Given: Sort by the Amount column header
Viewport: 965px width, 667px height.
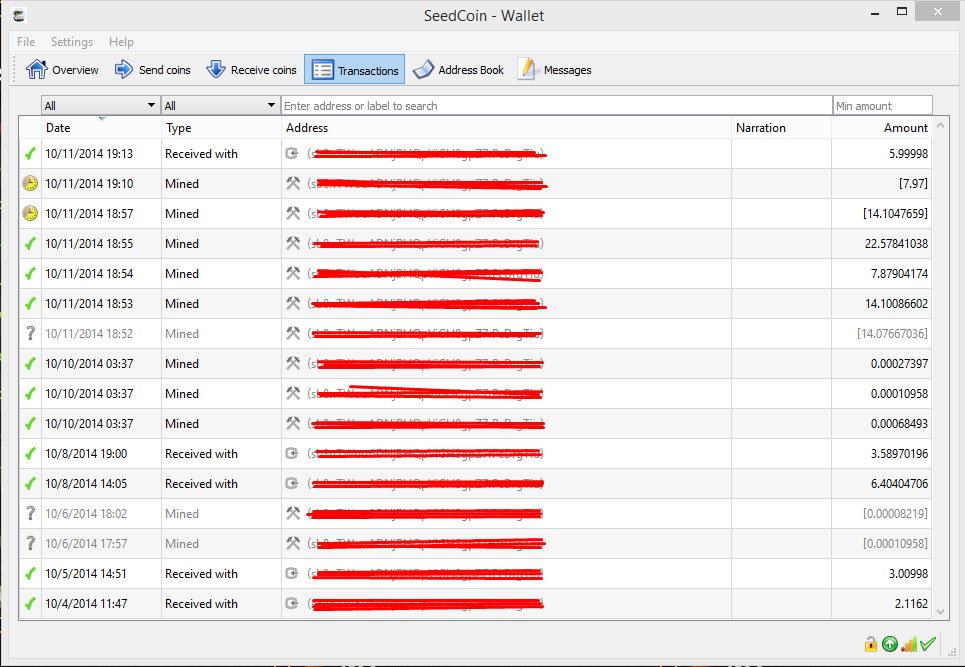Looking at the screenshot, I should (x=881, y=128).
